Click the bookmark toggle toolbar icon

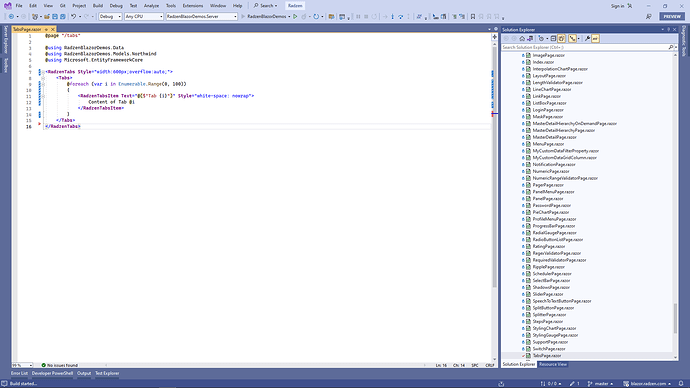[473, 17]
